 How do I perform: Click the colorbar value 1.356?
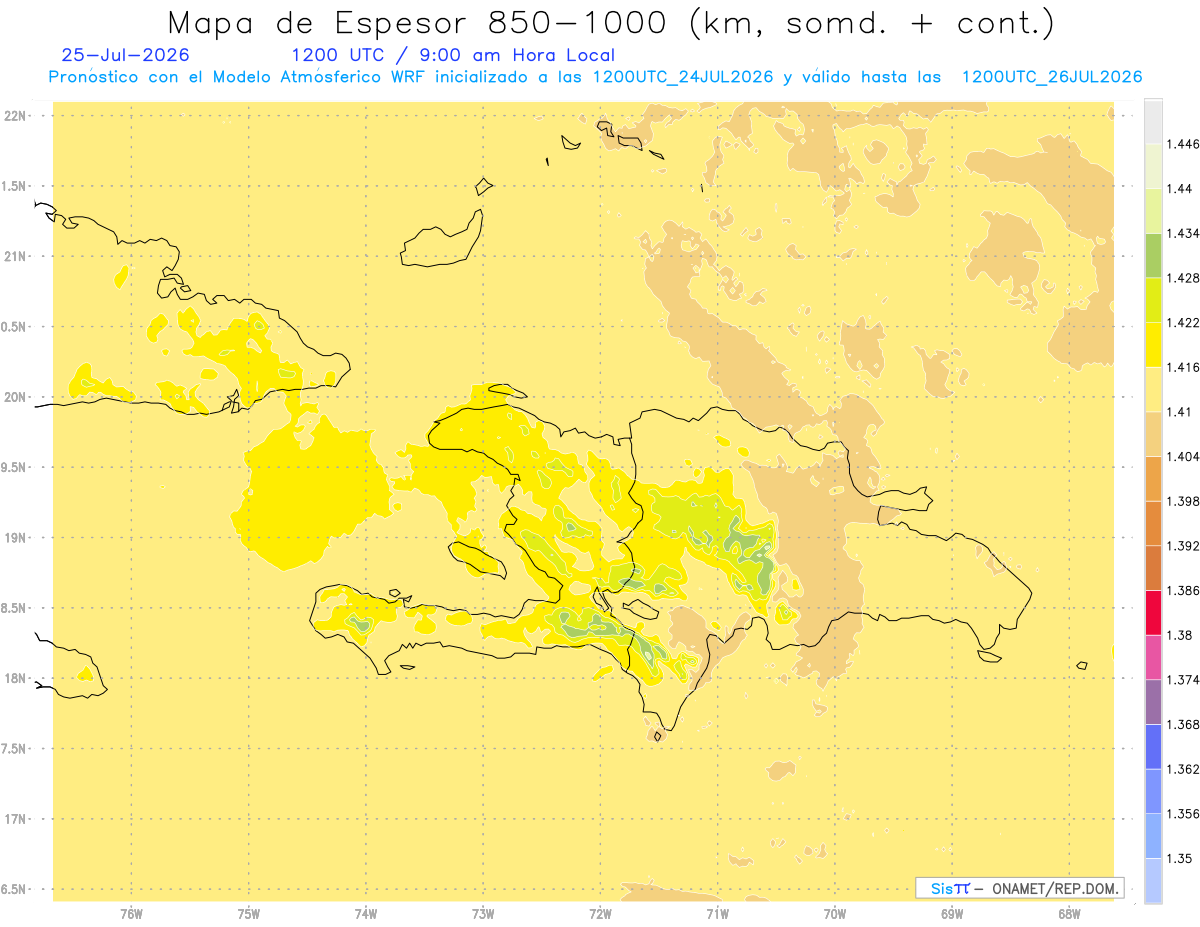tap(1185, 814)
